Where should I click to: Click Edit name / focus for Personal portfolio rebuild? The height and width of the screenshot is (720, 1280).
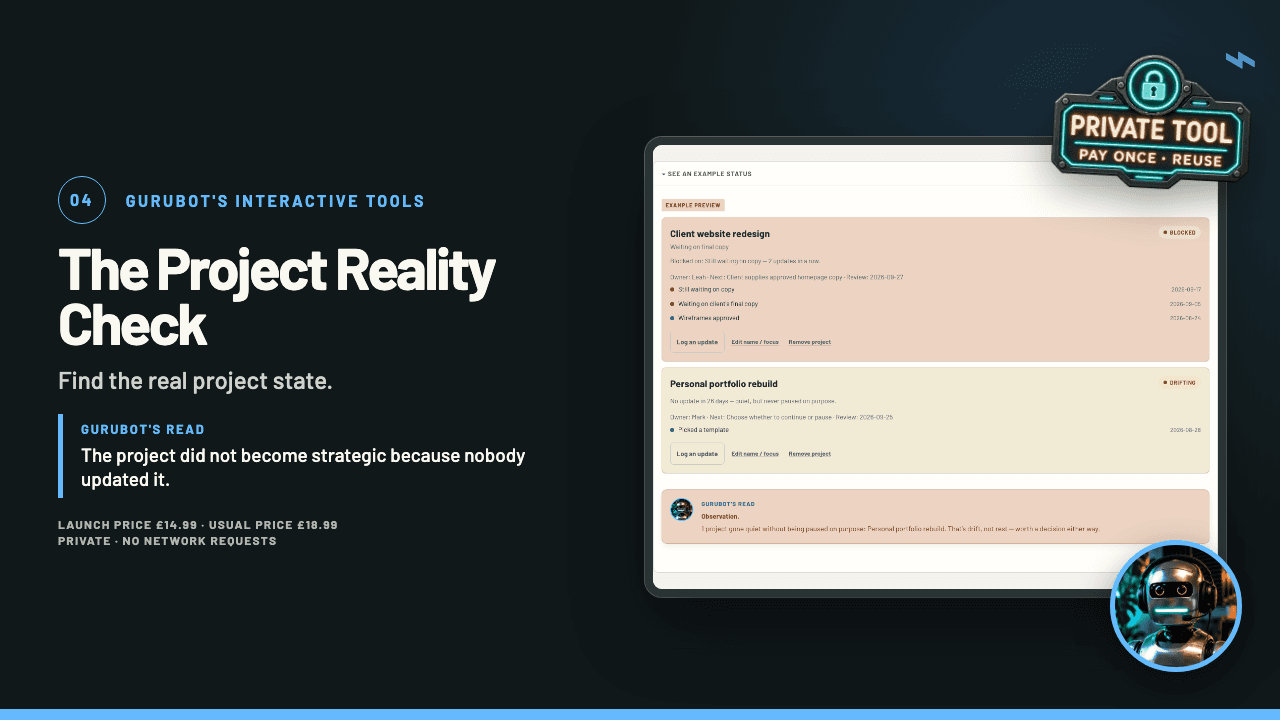[755, 454]
